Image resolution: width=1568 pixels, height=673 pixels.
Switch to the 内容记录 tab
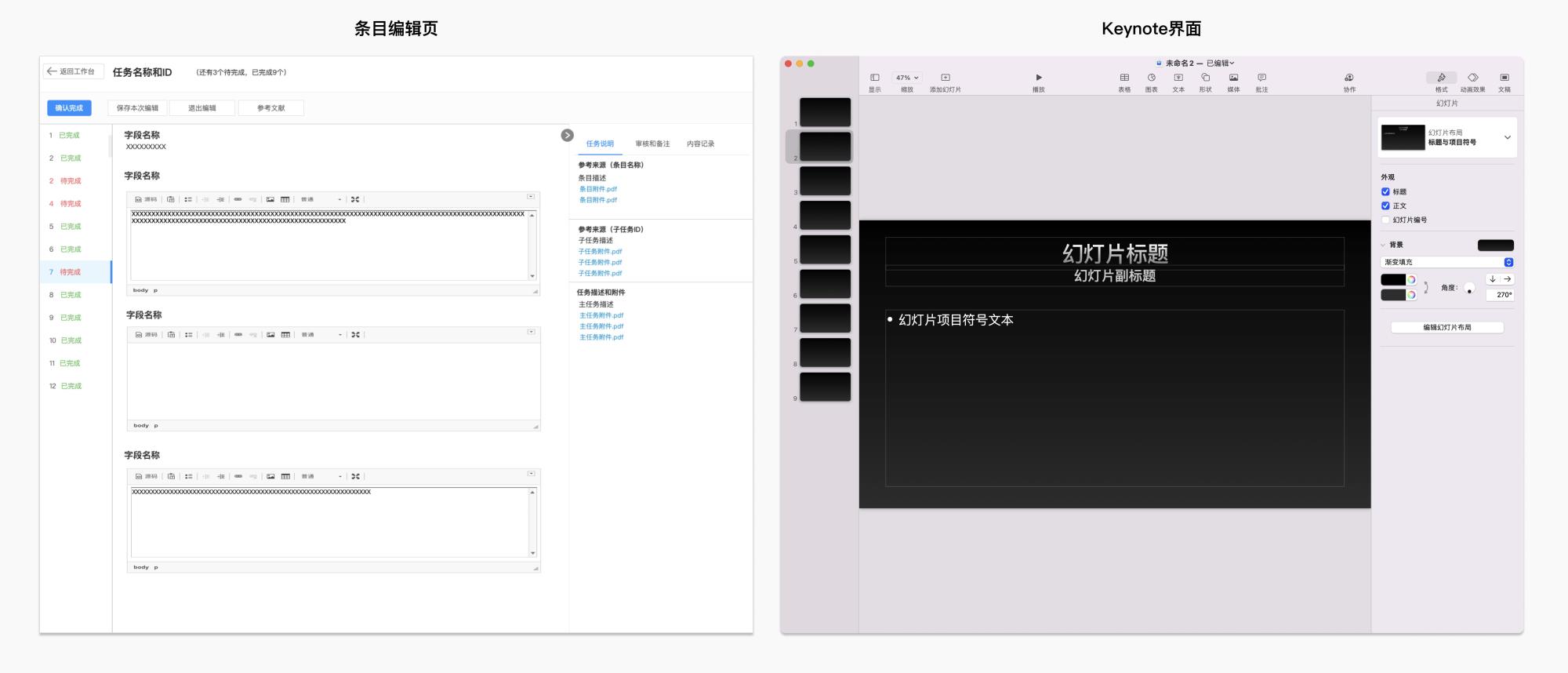700,144
